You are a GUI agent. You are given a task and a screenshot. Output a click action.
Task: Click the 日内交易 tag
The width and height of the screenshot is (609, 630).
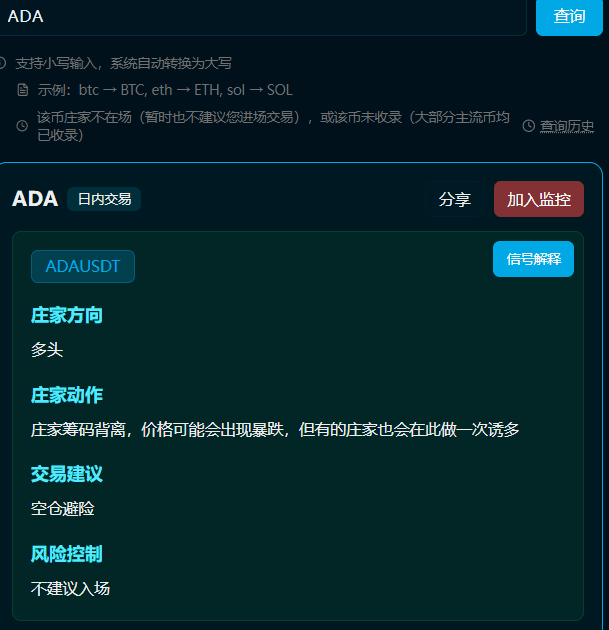(x=104, y=199)
